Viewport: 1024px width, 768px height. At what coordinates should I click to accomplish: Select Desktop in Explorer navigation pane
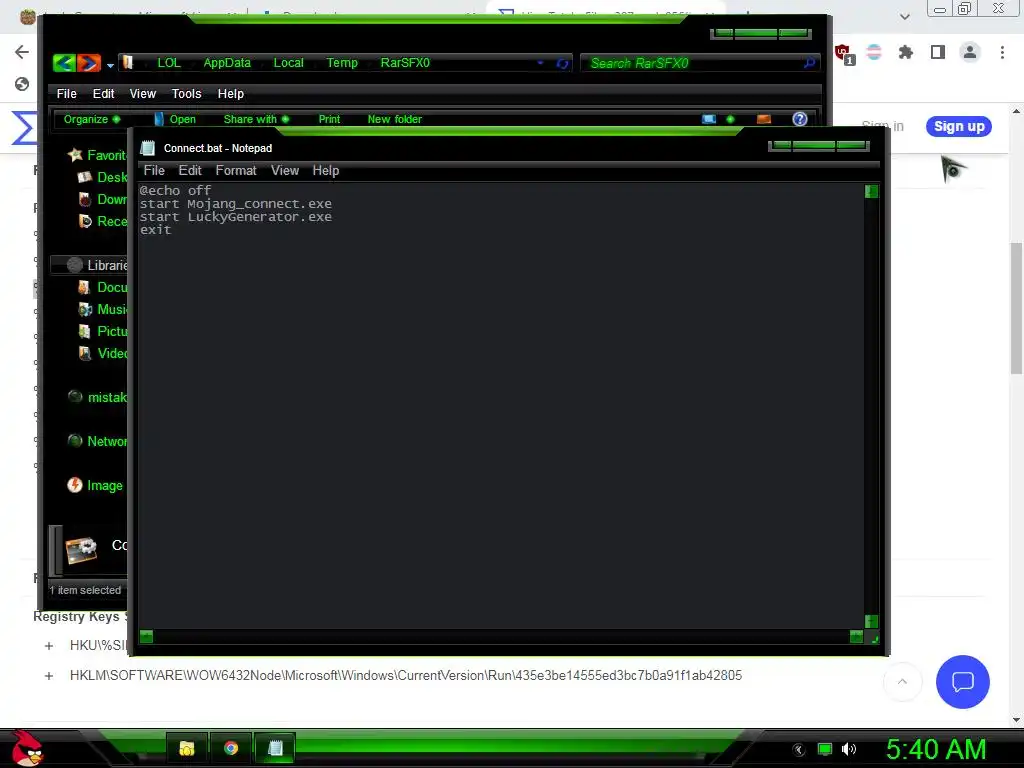(103, 177)
